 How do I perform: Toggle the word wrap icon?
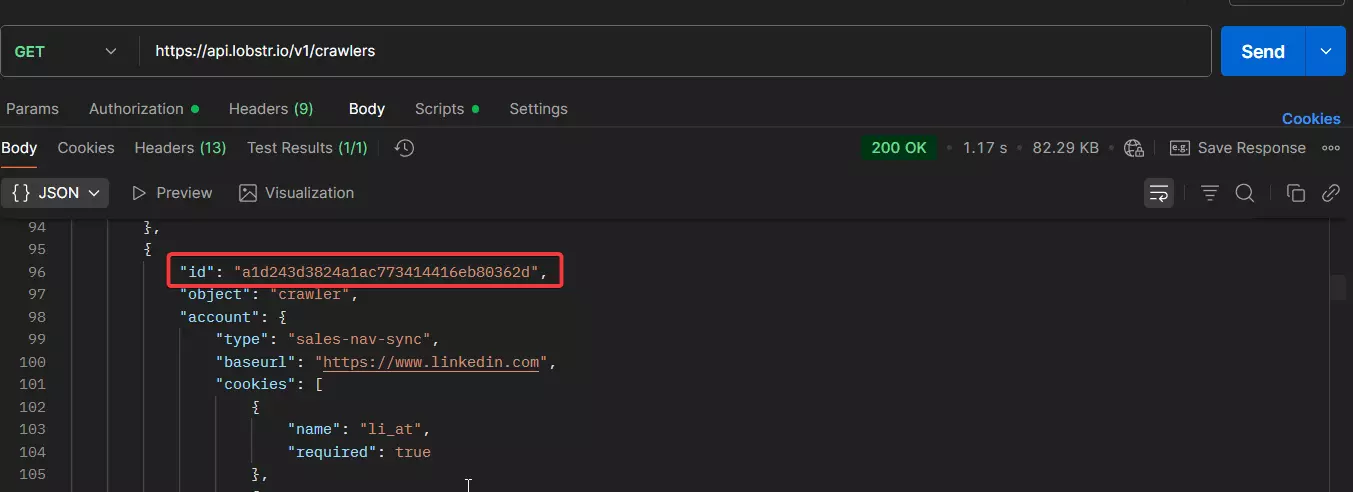click(1159, 193)
